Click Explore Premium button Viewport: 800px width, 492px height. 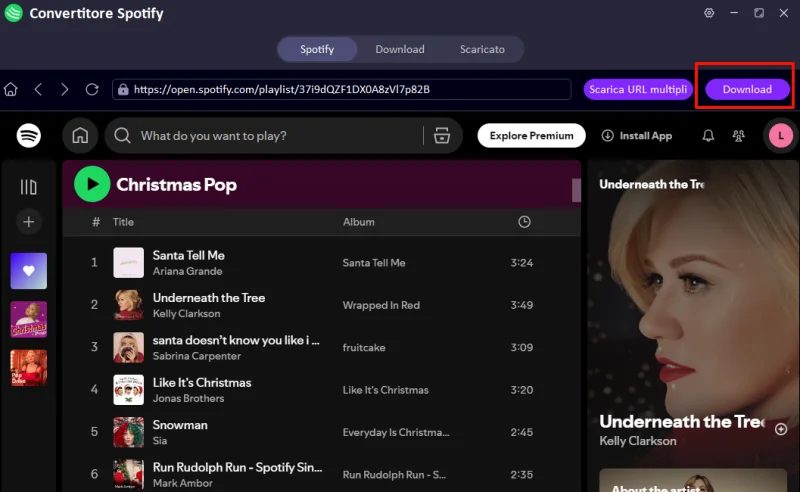tap(531, 136)
